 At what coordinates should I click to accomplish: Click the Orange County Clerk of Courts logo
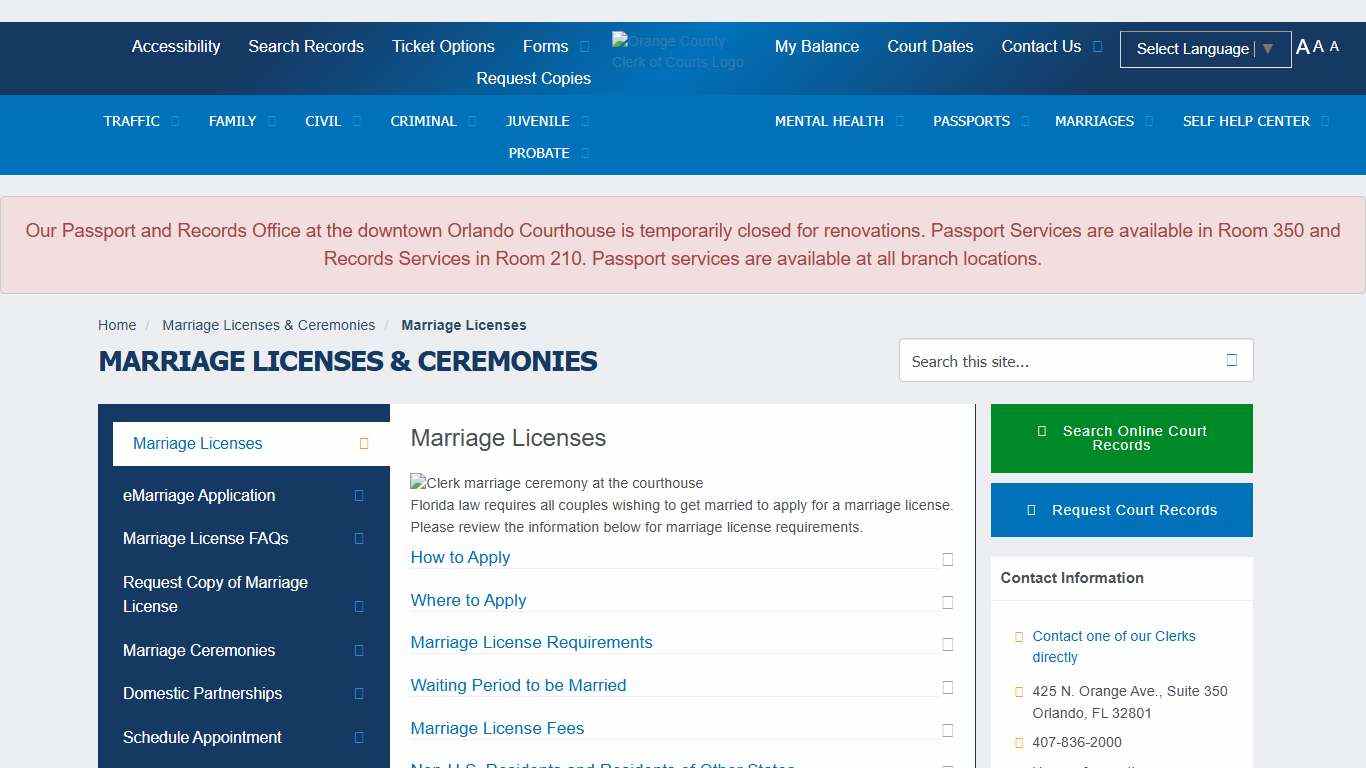point(678,51)
